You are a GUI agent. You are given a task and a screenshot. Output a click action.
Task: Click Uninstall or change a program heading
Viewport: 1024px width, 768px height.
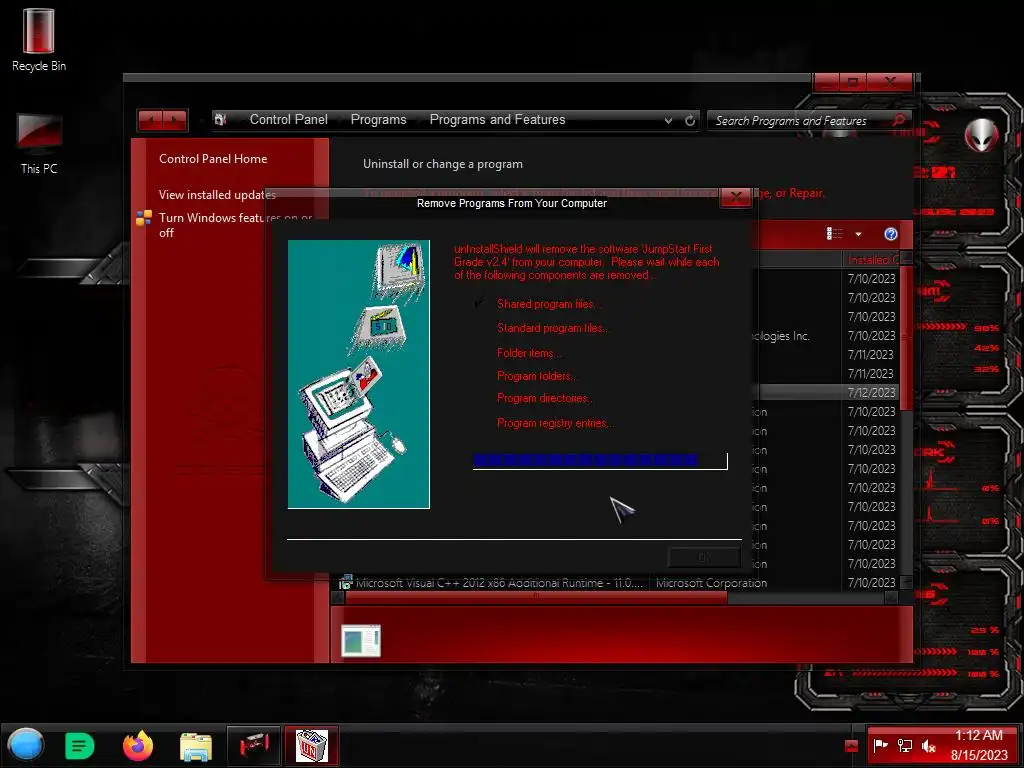[443, 164]
